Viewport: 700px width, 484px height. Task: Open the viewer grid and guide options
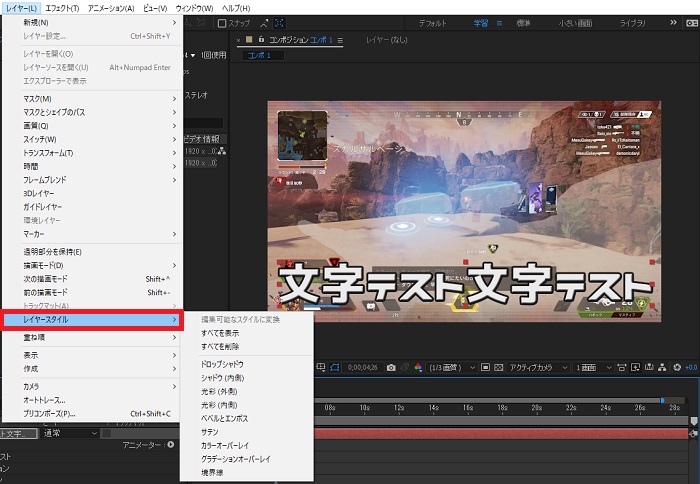(x=321, y=367)
